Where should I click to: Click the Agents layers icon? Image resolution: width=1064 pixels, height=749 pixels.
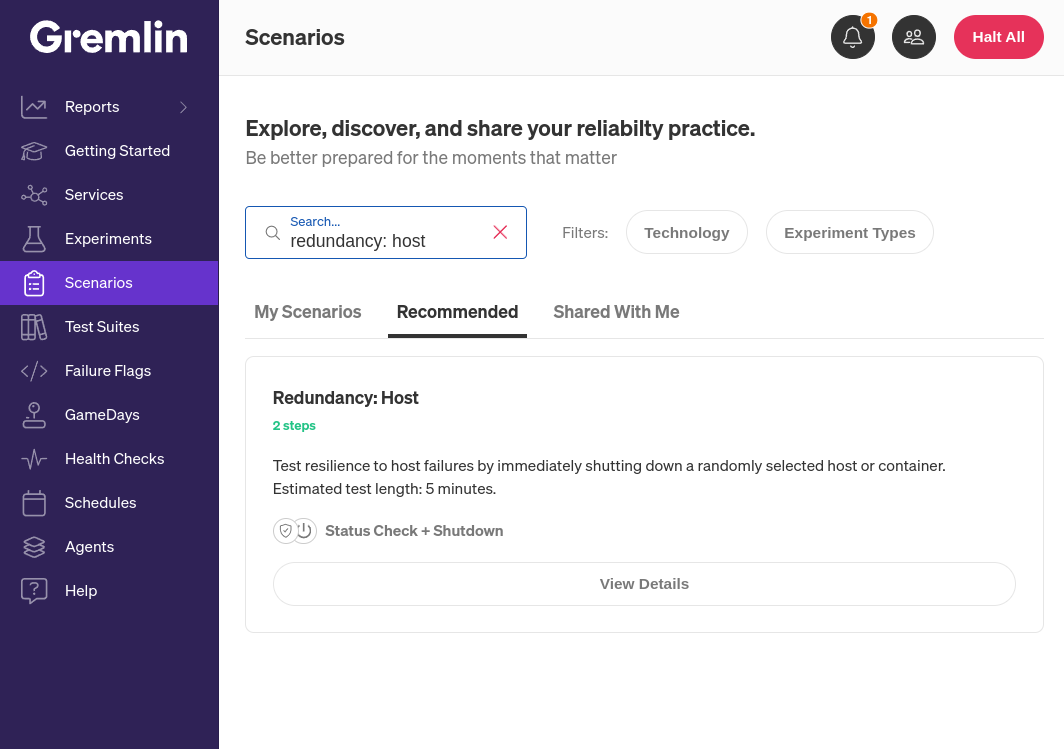(34, 547)
